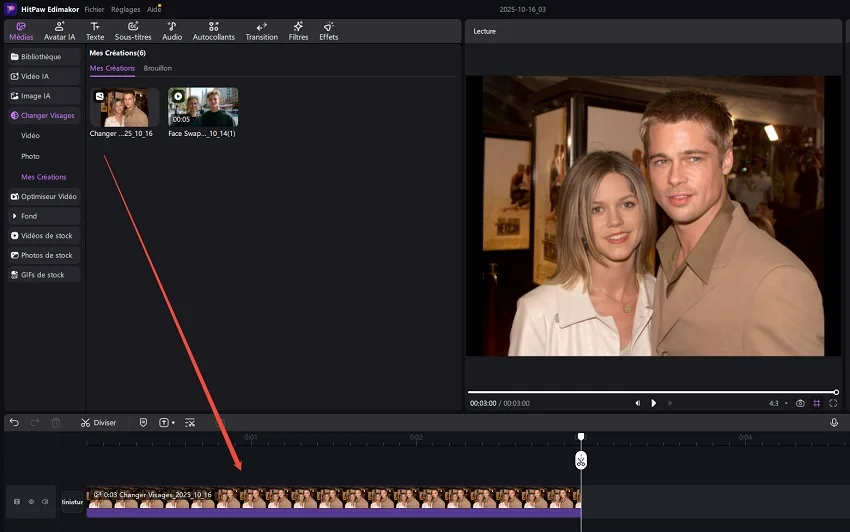Image resolution: width=850 pixels, height=532 pixels.
Task: Undo the last action in timeline
Action: click(x=14, y=423)
